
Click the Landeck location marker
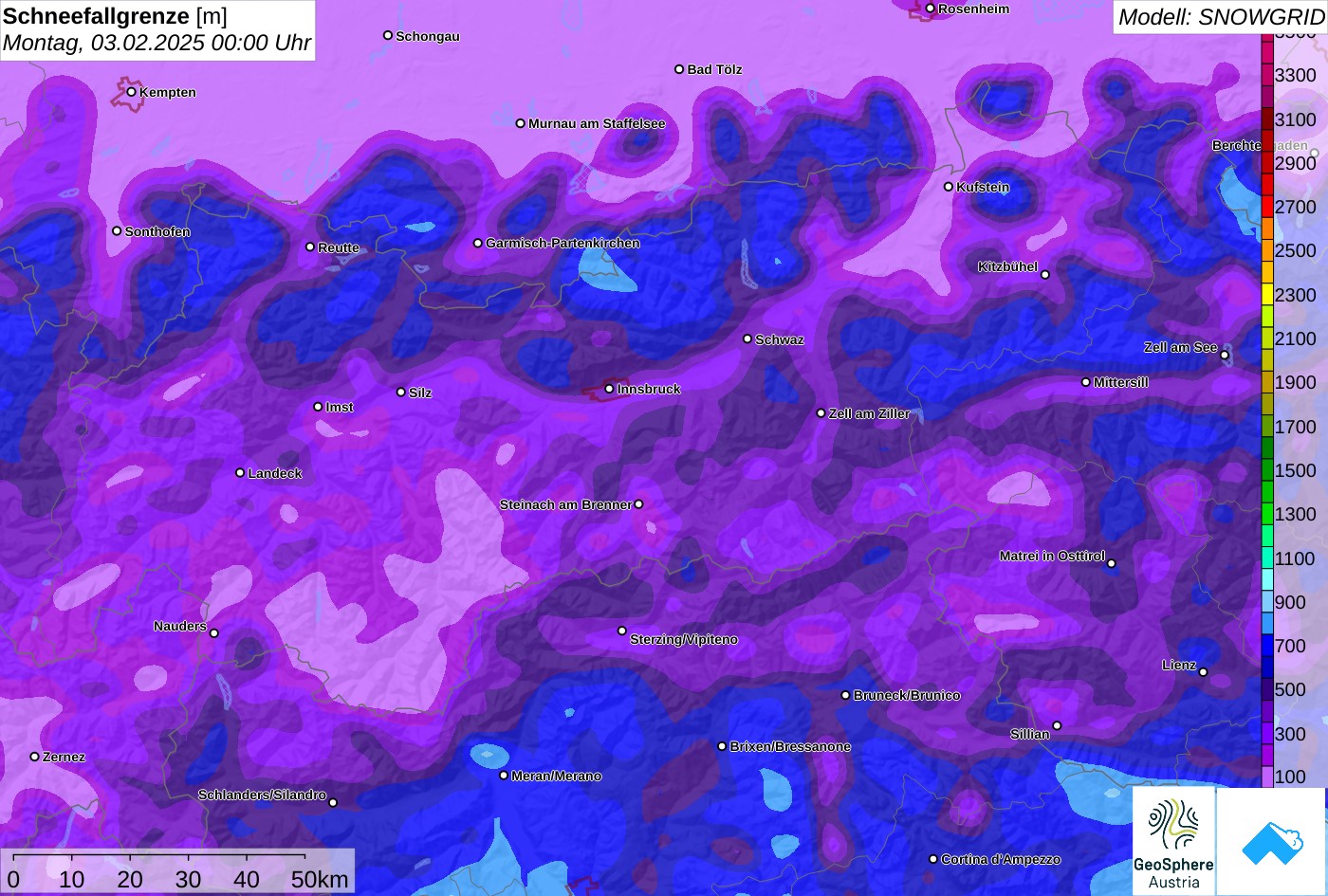240,472
